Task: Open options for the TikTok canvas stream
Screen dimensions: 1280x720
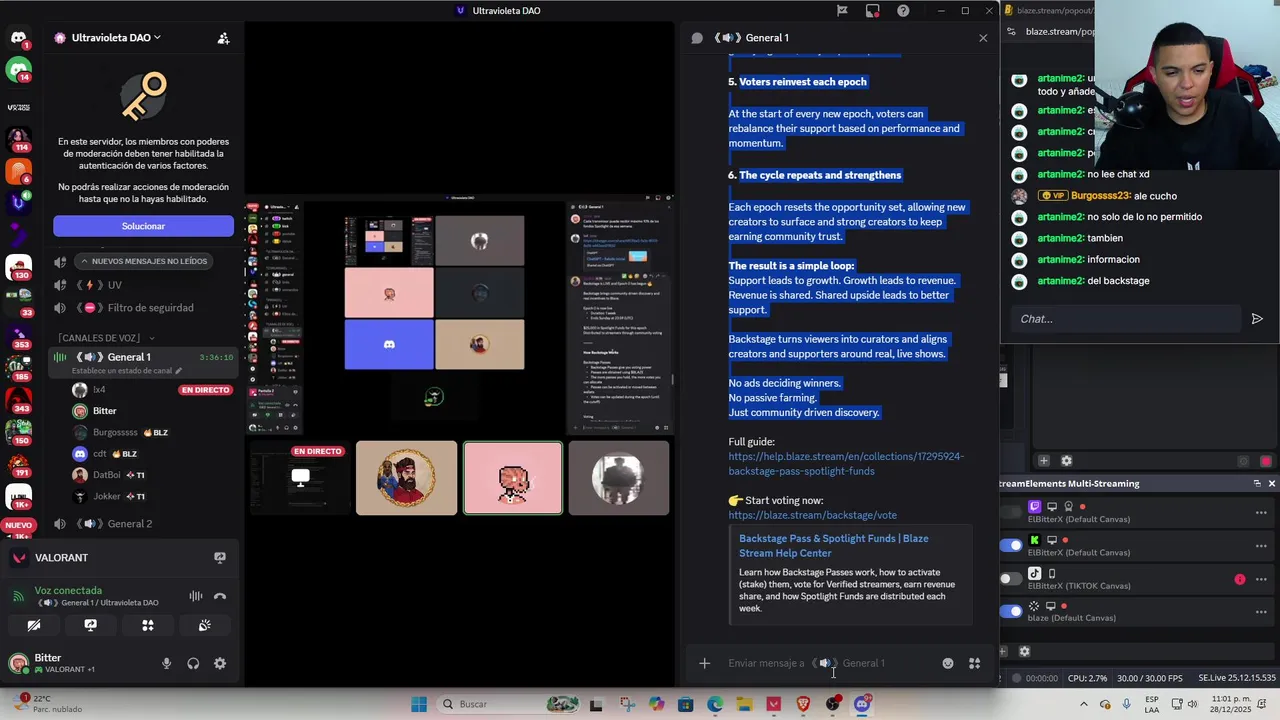Action: [1261, 579]
